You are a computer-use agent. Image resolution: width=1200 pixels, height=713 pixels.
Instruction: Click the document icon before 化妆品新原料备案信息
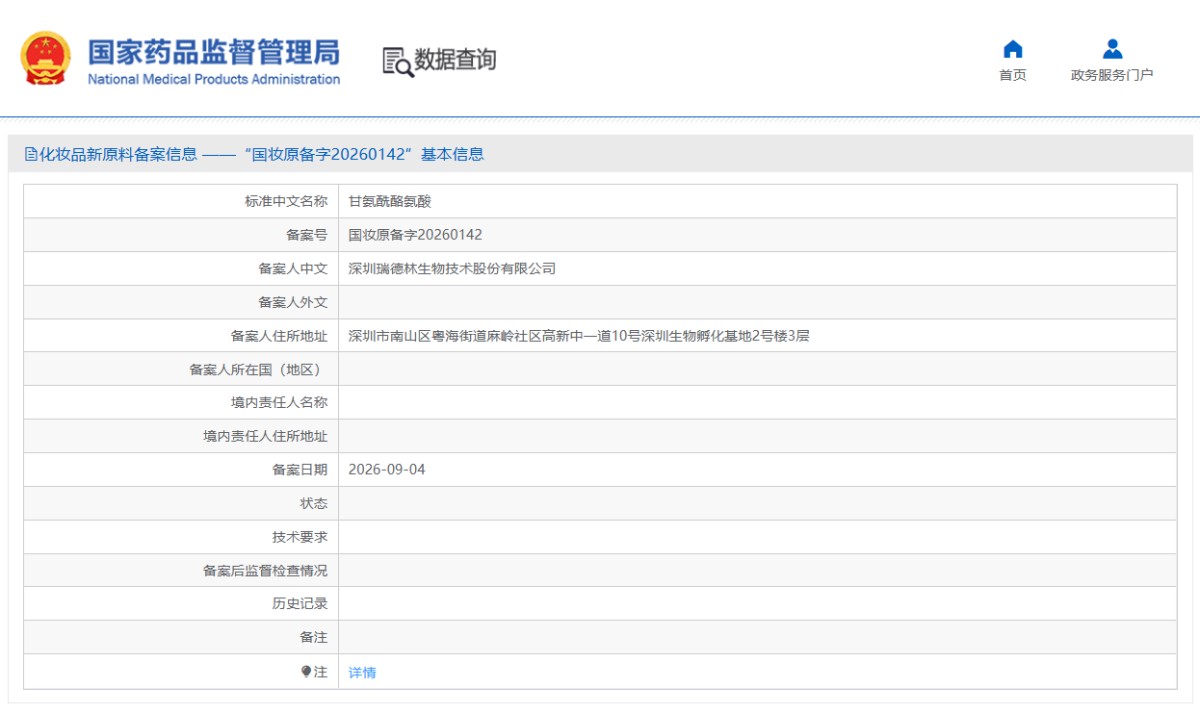[30, 154]
